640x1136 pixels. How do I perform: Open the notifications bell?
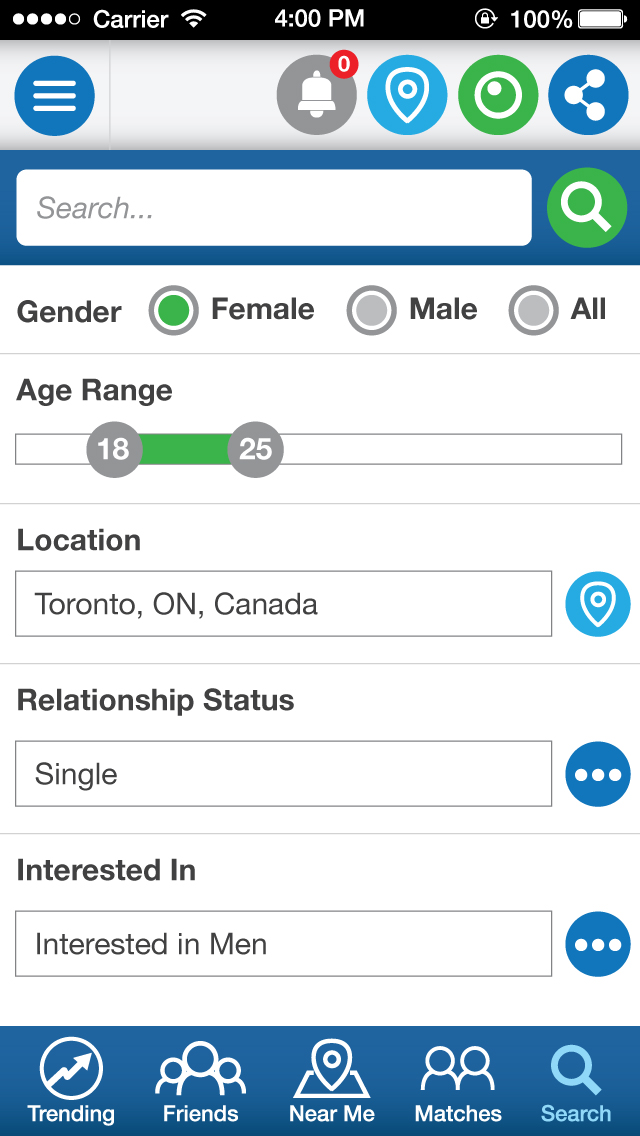[x=316, y=96]
